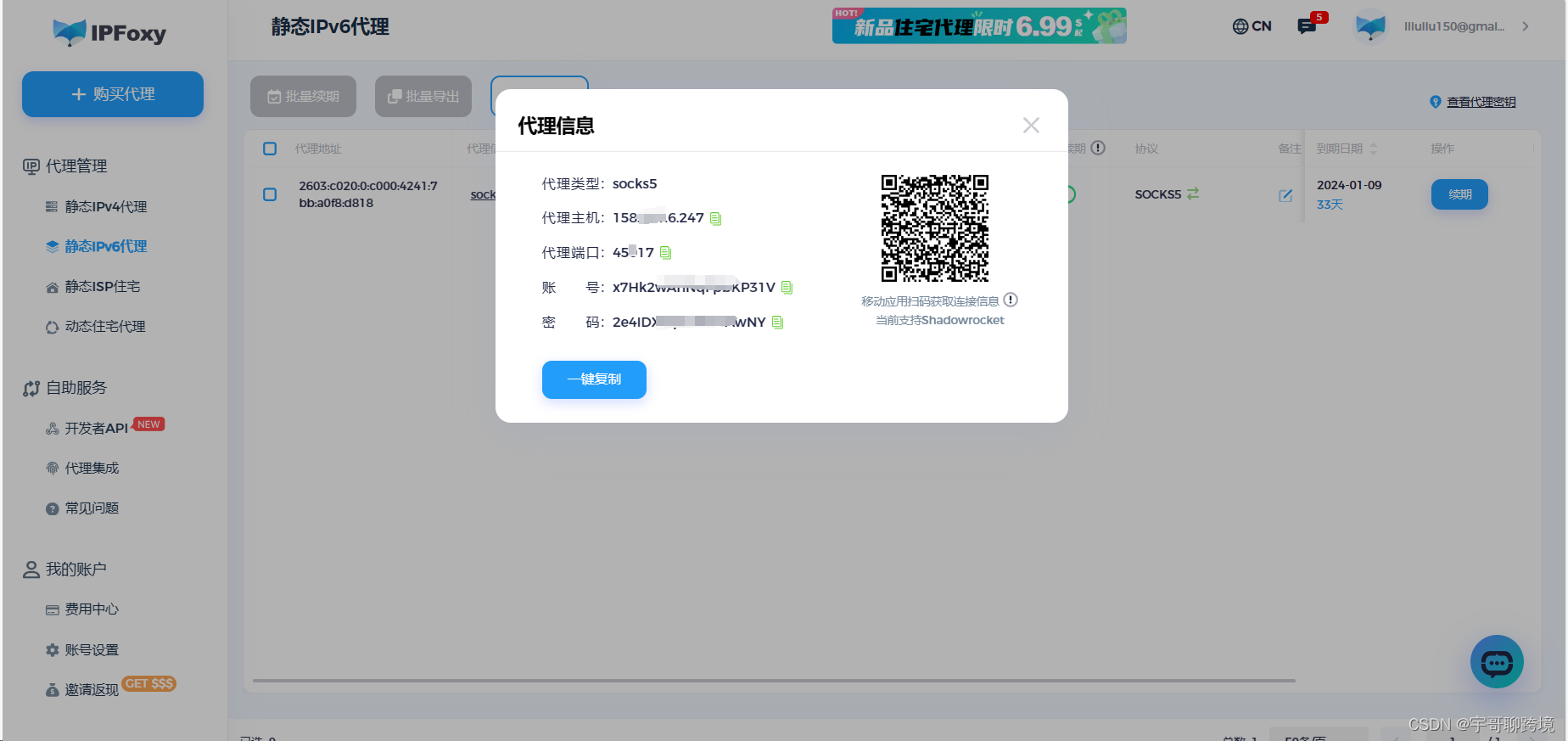This screenshot has height=741, width=1568.
Task: Click the 购买代理 button
Action: (113, 94)
